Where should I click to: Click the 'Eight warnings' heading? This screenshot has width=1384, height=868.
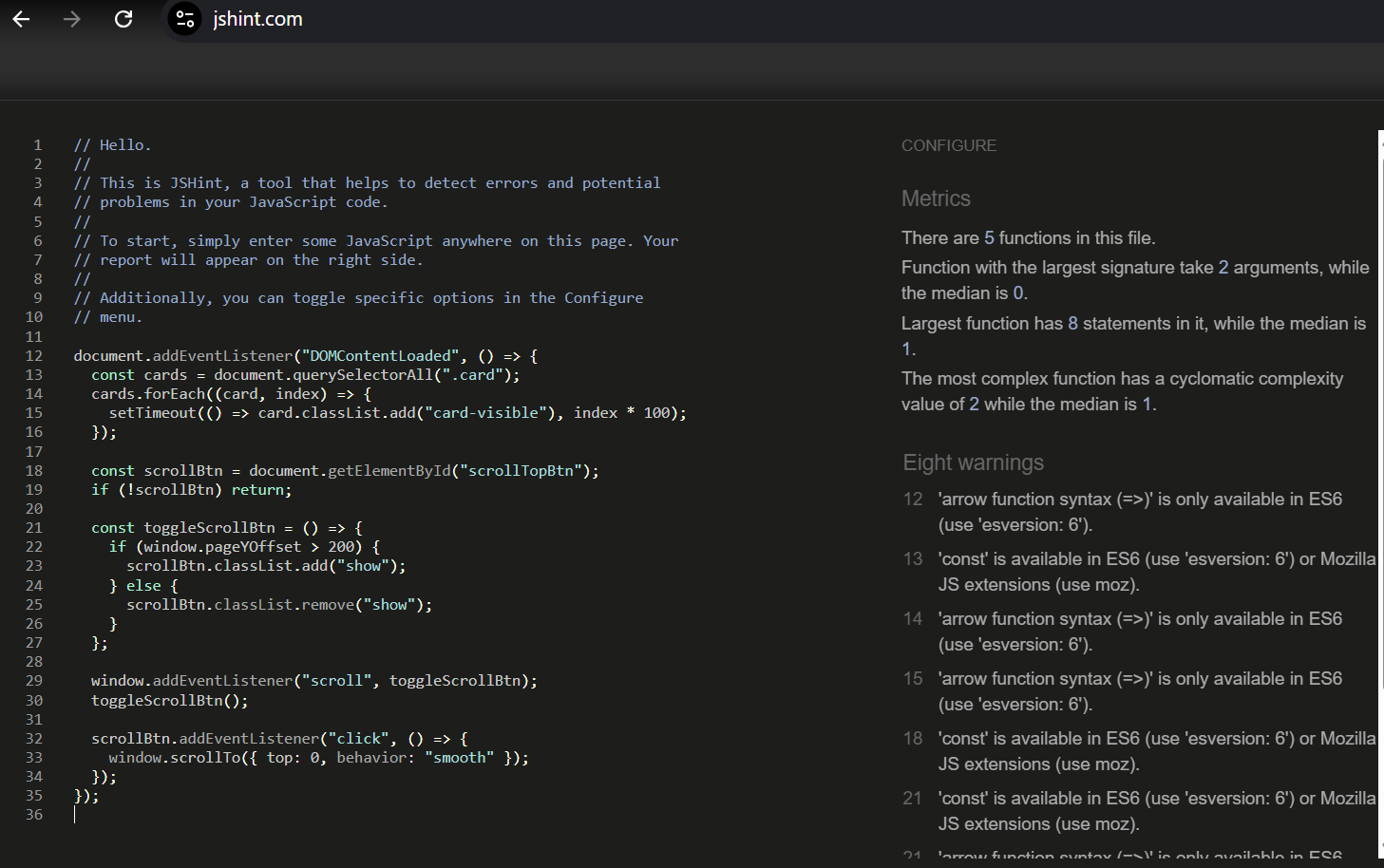tap(973, 462)
